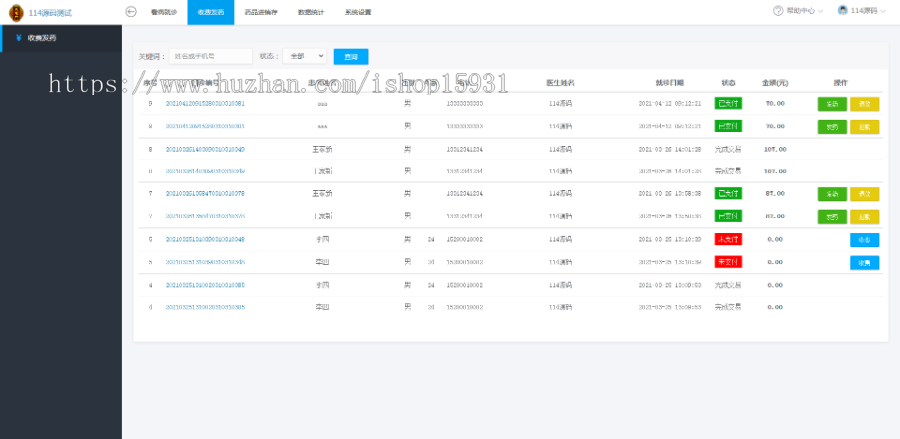
Task: Expand the 114源码 user menu arrow
Action: 883,11
